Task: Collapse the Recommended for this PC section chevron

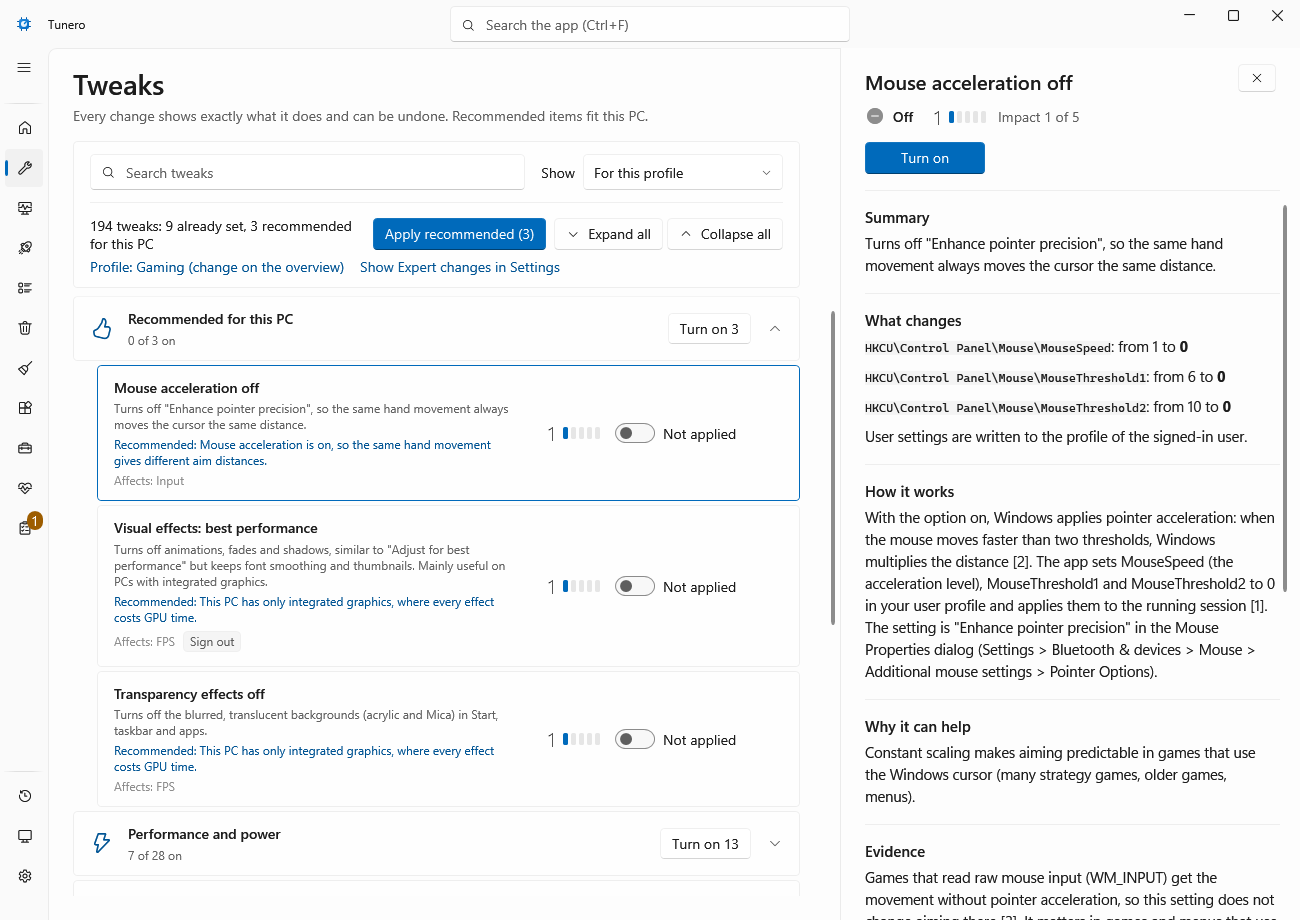Action: tap(775, 329)
